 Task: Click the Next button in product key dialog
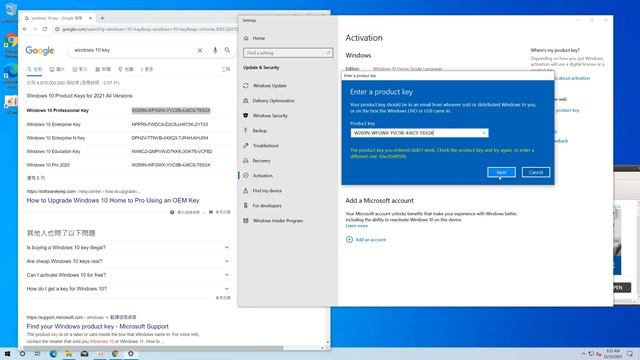click(501, 172)
